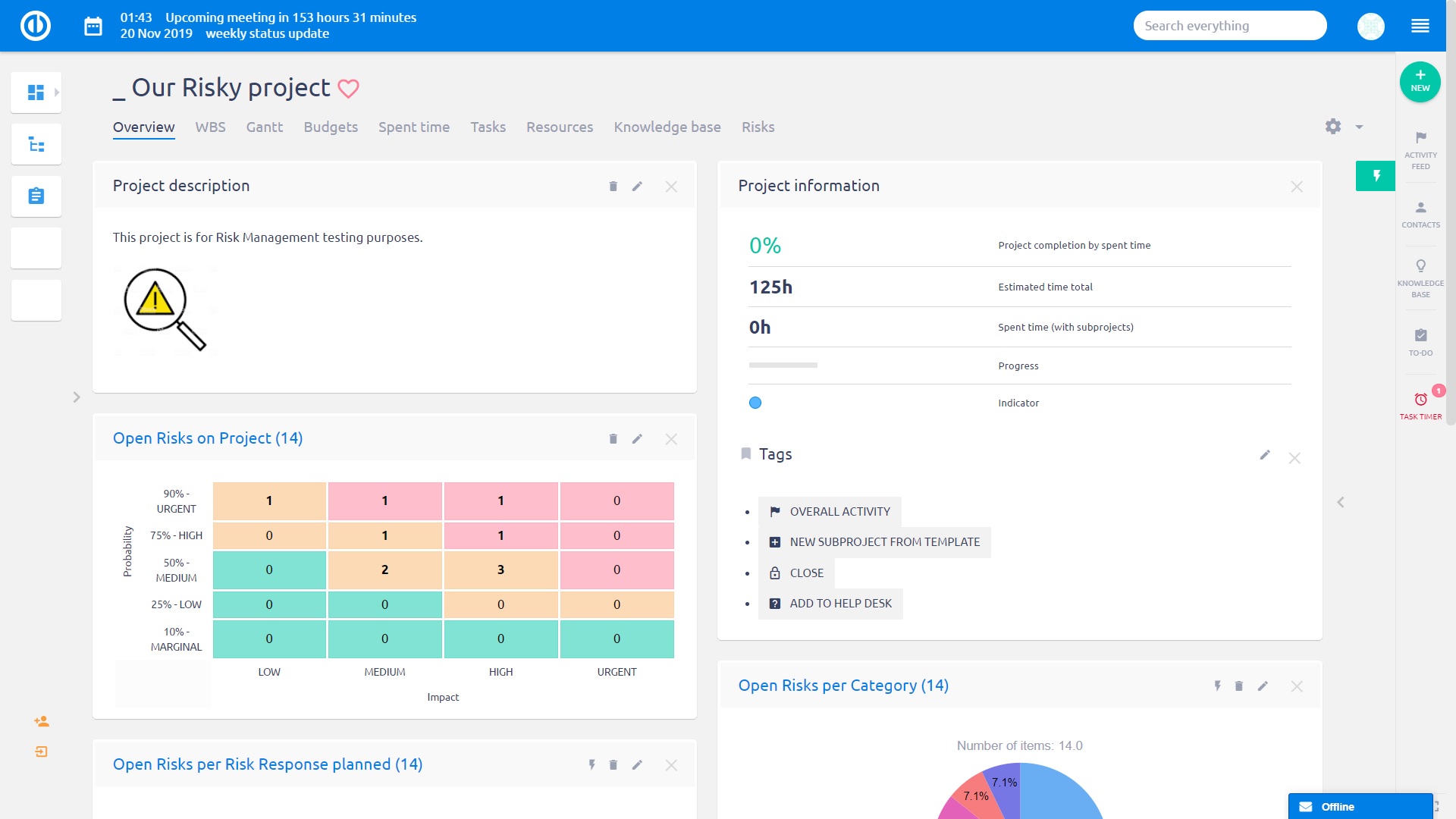The width and height of the screenshot is (1456, 819).
Task: Close the Open Risks per Category module
Action: 1297,686
